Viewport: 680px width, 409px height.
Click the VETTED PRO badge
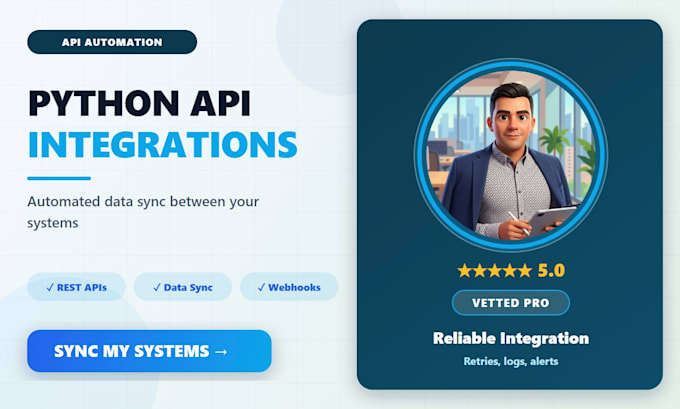point(510,302)
